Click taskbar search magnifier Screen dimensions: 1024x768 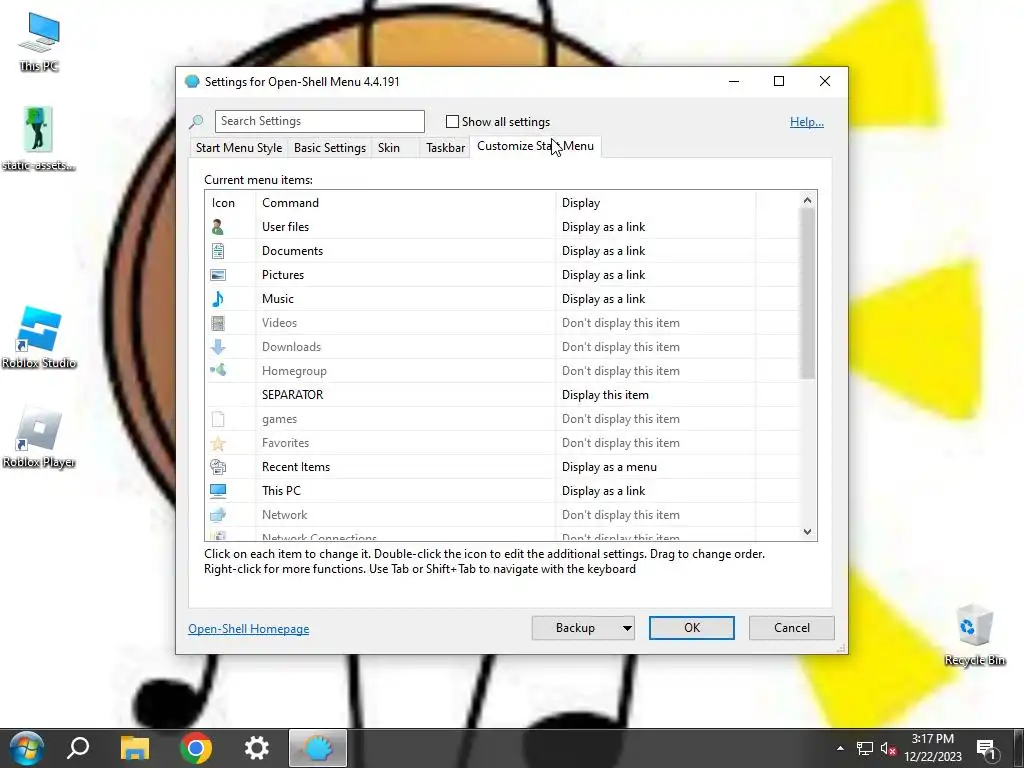tap(78, 748)
